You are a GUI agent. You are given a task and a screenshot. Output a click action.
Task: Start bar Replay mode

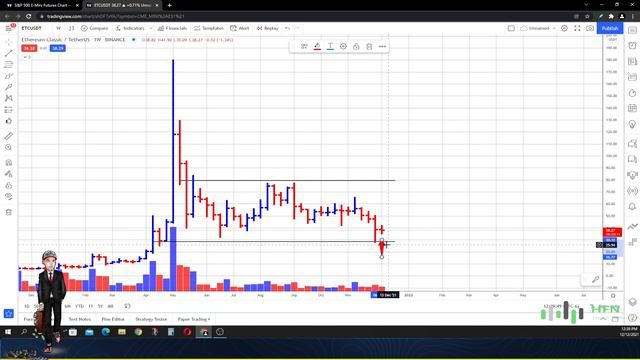click(x=267, y=28)
